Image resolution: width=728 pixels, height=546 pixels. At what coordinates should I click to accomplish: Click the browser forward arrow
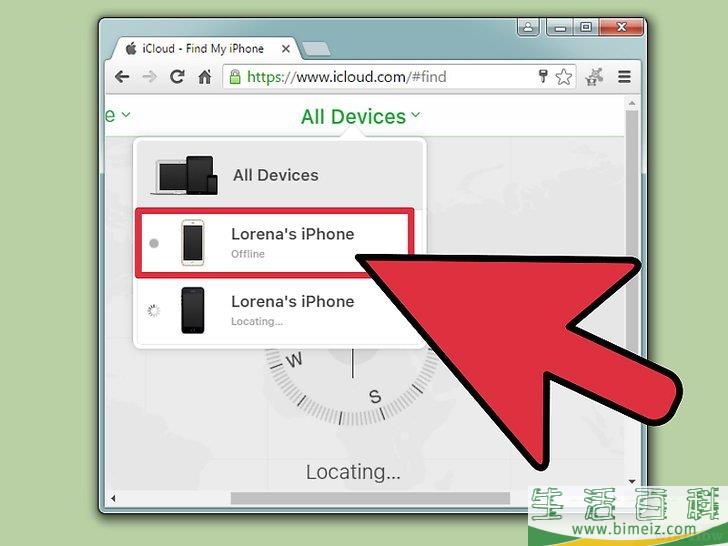tap(150, 77)
